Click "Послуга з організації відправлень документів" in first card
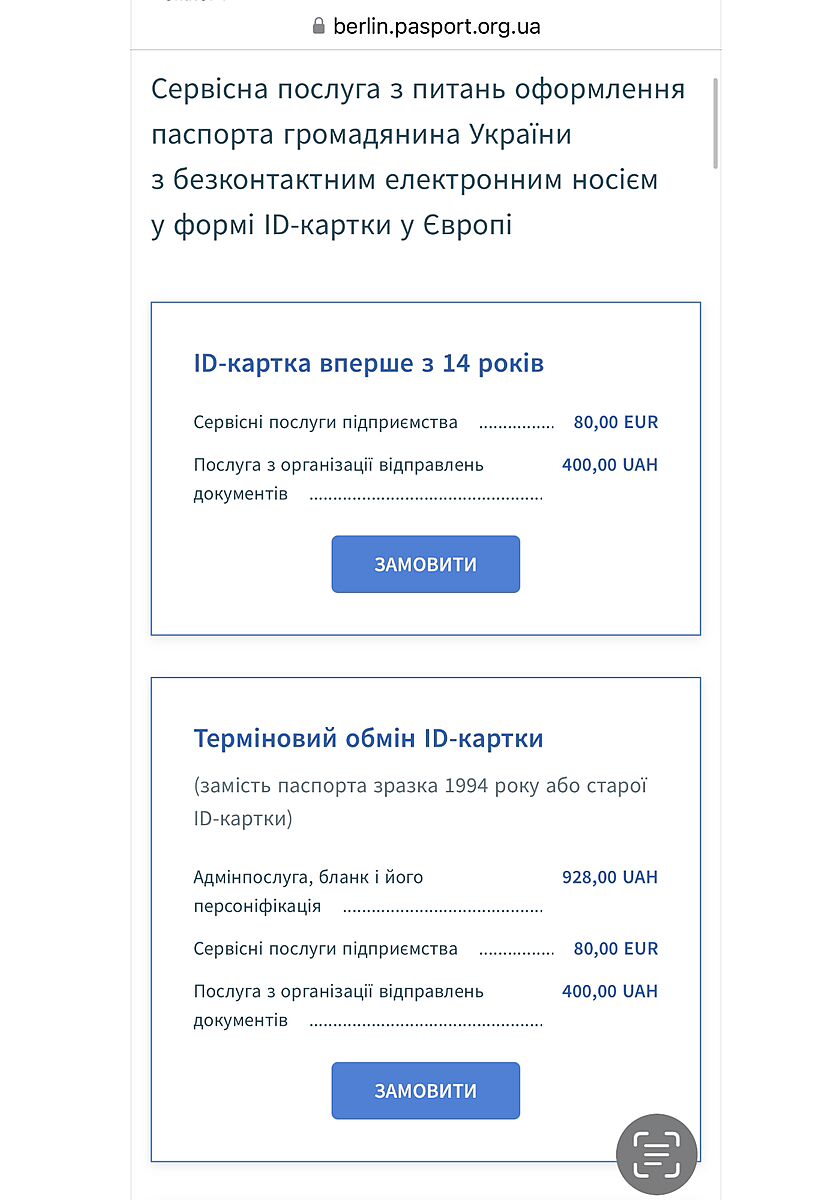This screenshot has height=1200, width=834. (x=338, y=478)
